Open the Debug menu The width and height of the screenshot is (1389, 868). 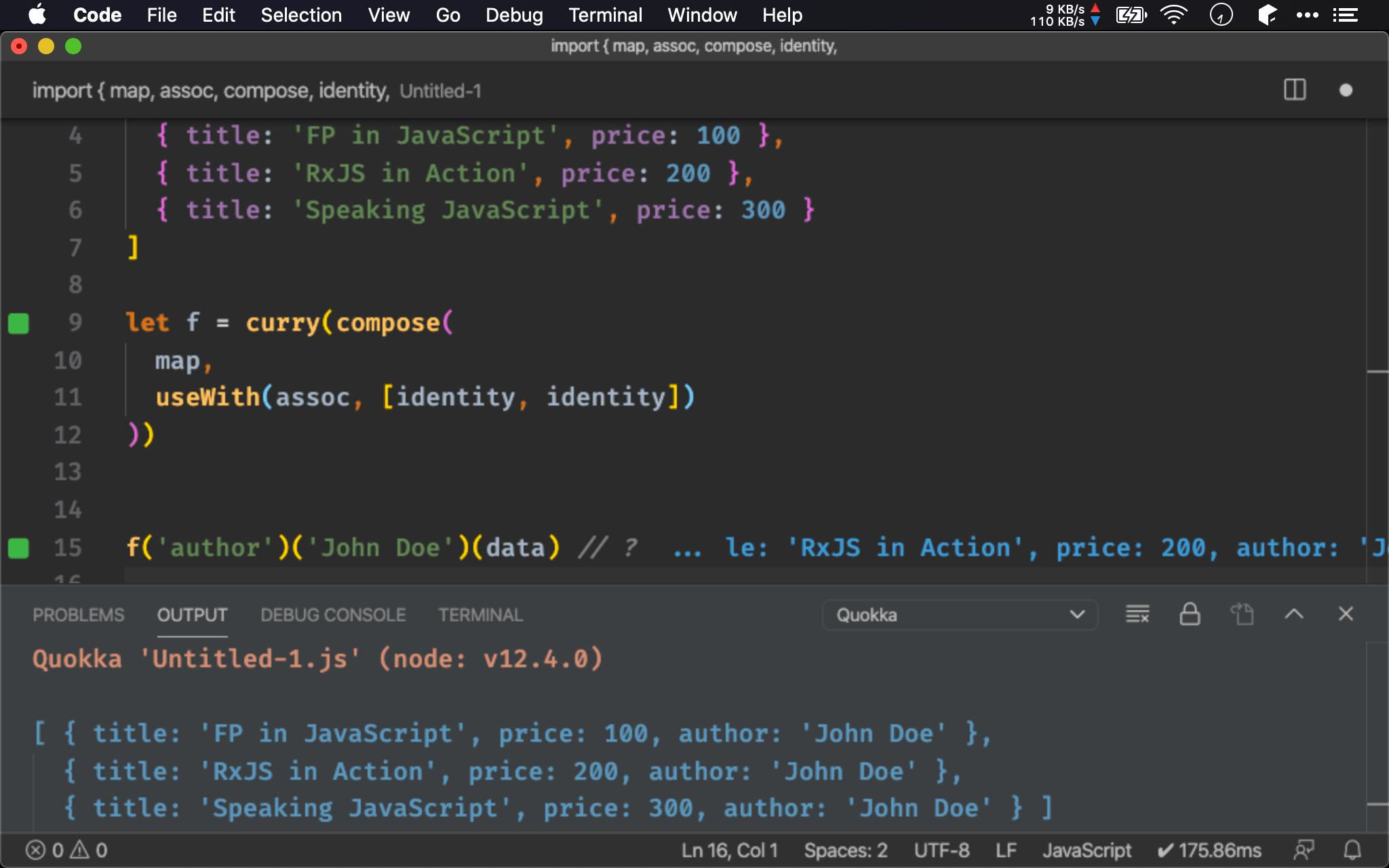coord(514,15)
